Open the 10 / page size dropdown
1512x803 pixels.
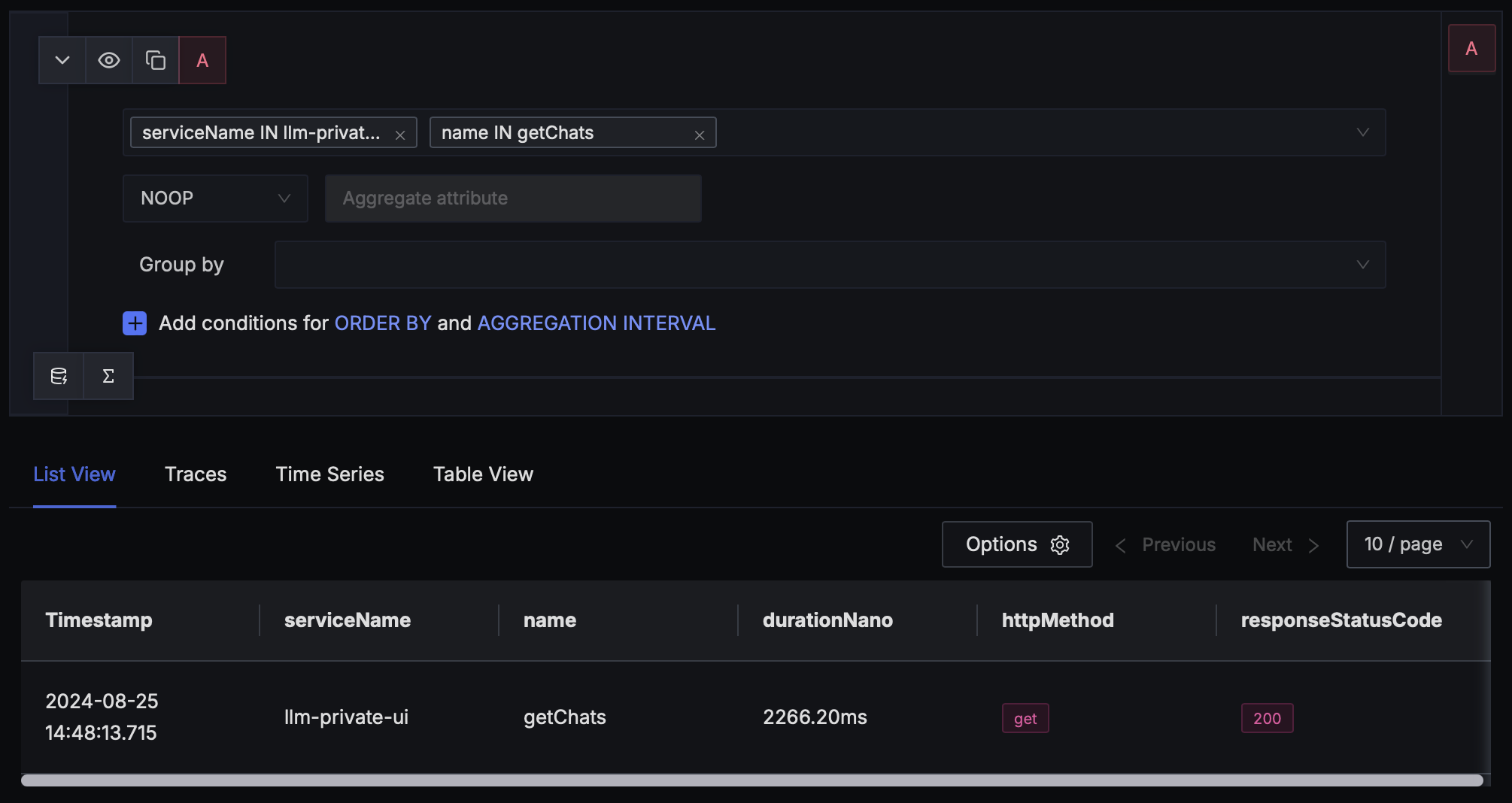[1418, 544]
